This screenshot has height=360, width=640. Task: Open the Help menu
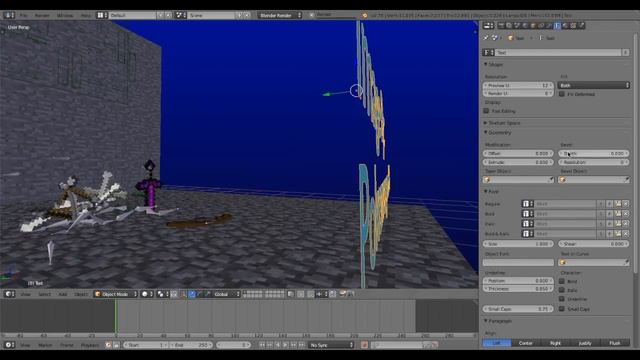pyautogui.click(x=86, y=16)
